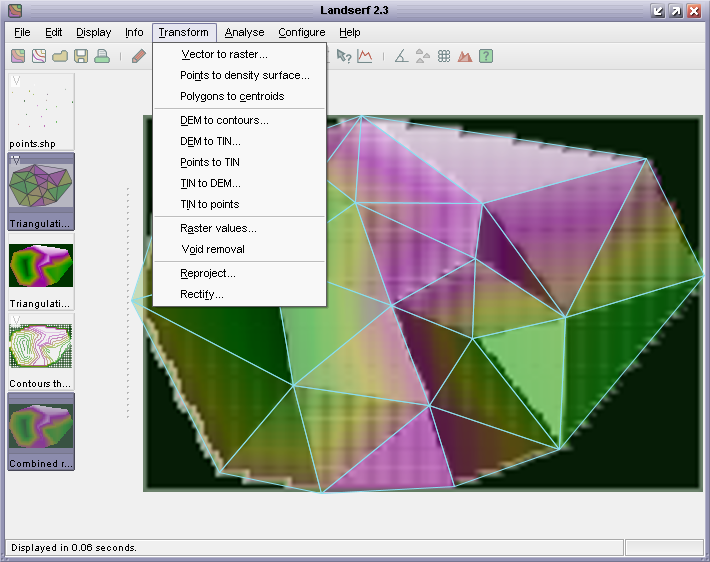
Task: Click the profile graph toolbar icon
Action: (365, 56)
